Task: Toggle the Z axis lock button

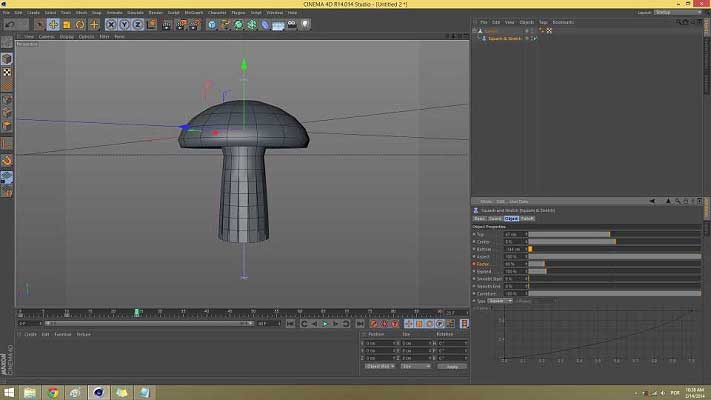Action: tap(135, 24)
